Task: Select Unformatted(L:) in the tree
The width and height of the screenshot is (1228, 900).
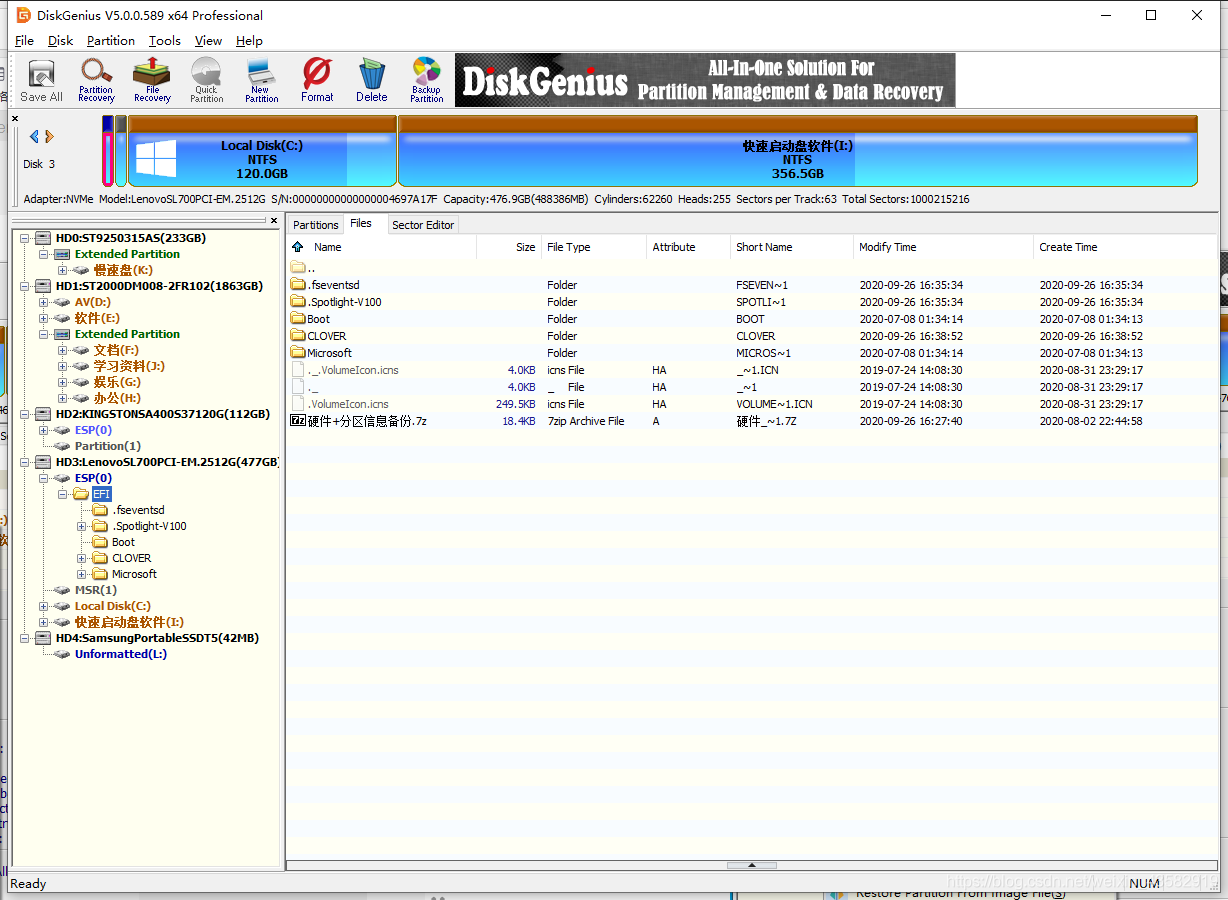Action: coord(121,654)
